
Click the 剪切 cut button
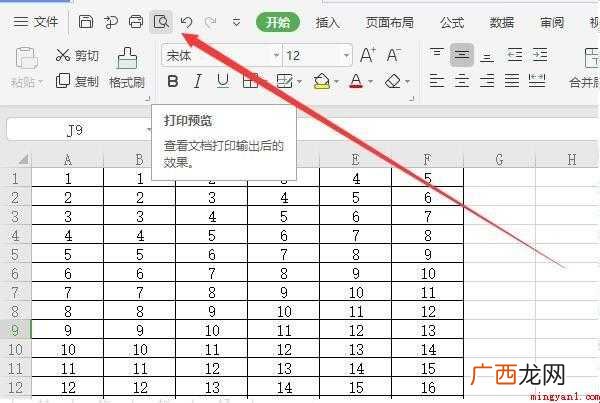(77, 55)
